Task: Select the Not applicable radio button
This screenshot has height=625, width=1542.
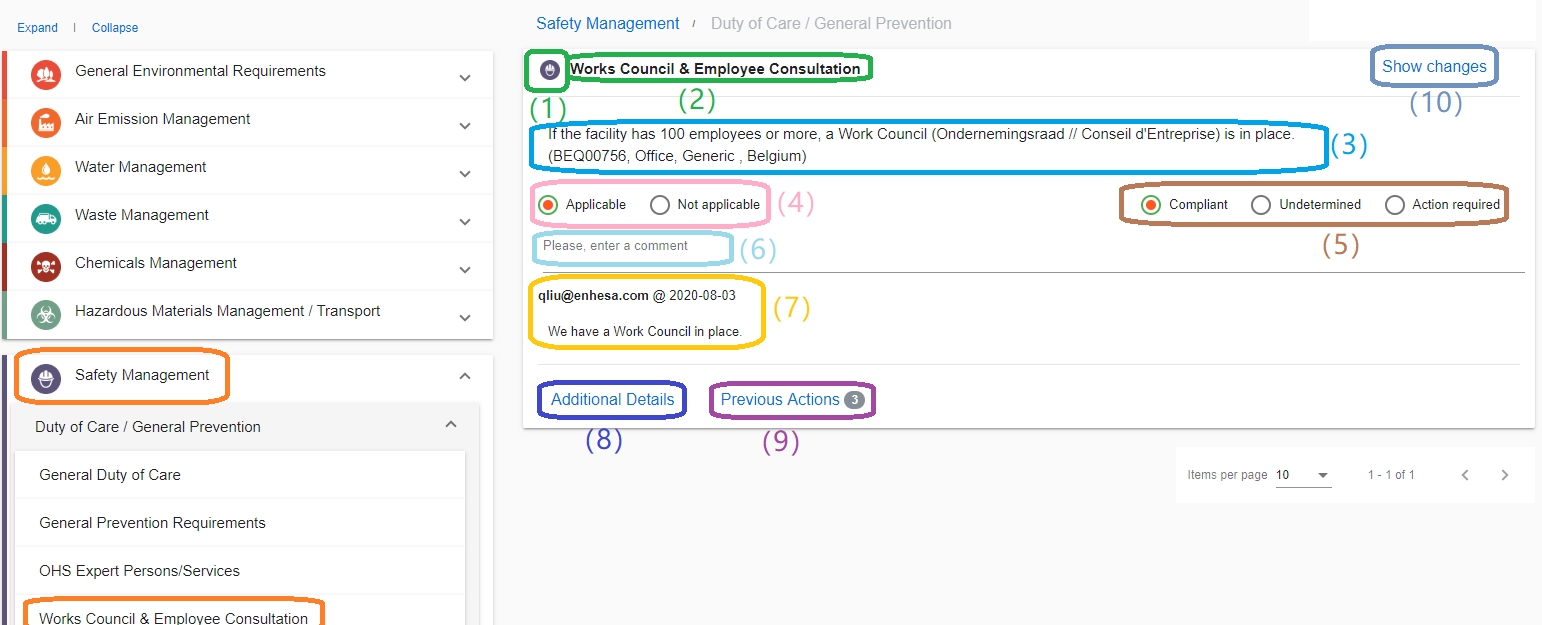Action: [x=660, y=205]
